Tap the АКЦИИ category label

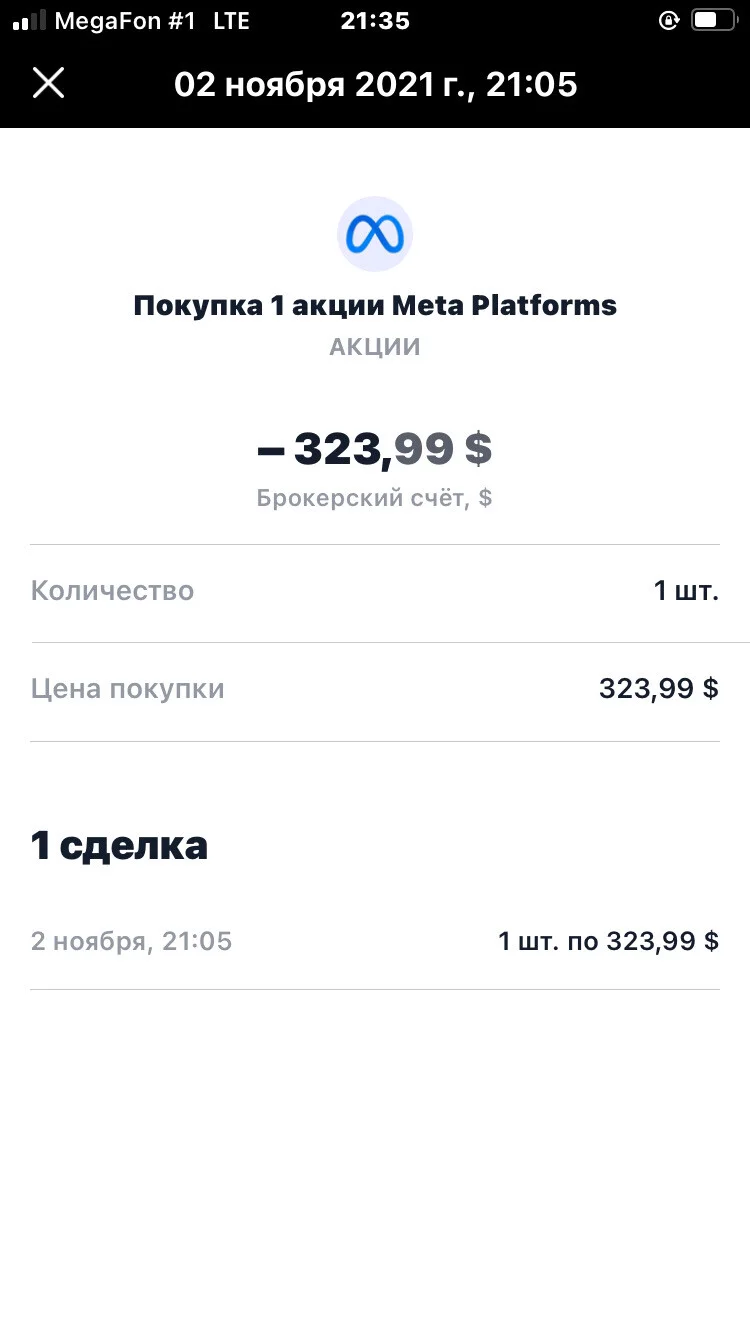tap(375, 347)
